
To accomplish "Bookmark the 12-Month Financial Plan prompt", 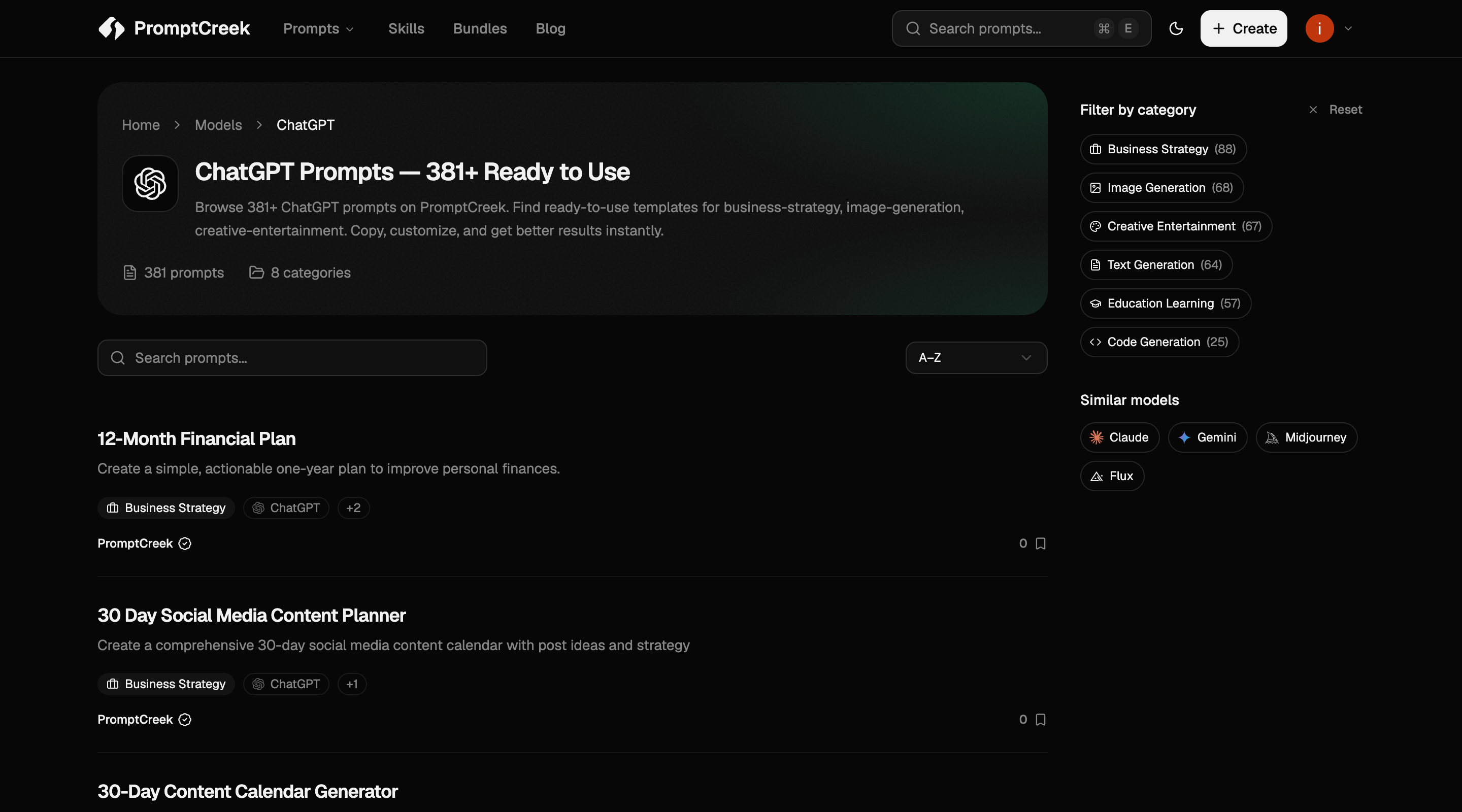I will coord(1040,544).
